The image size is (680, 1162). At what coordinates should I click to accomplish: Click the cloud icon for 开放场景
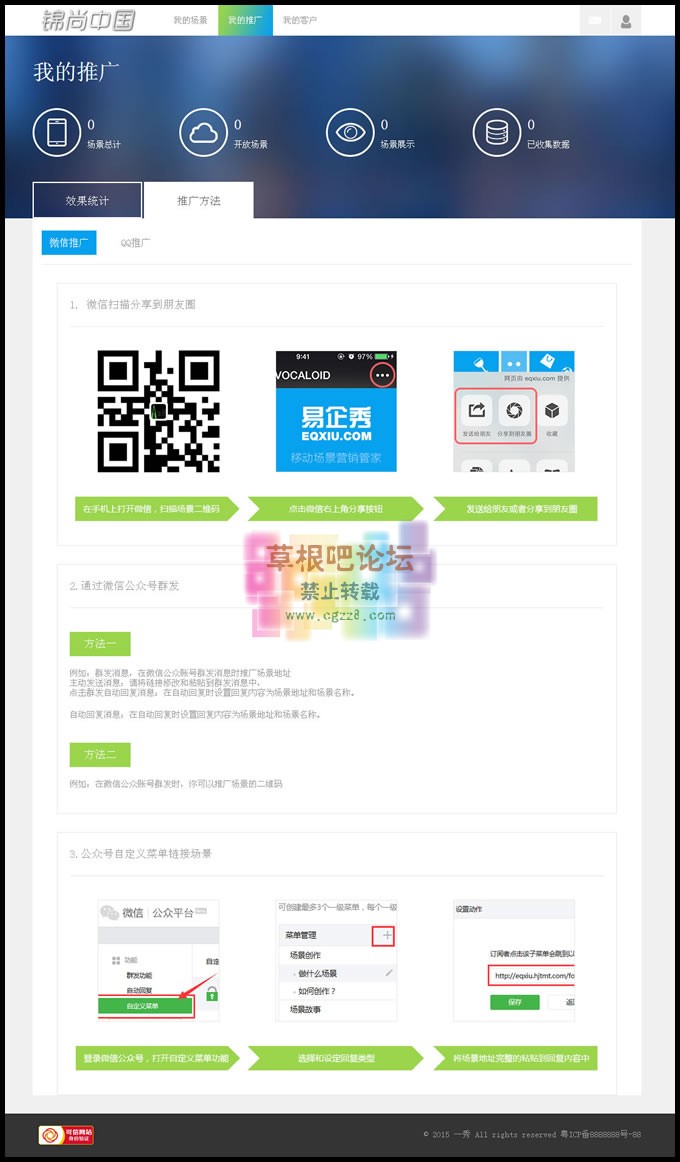point(204,133)
